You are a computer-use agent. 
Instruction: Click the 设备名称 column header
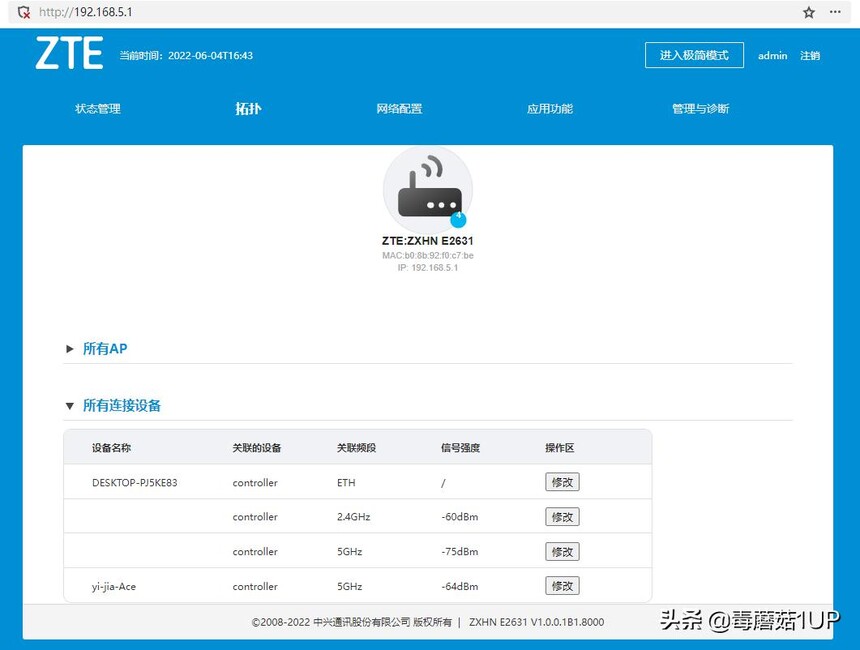[111, 448]
